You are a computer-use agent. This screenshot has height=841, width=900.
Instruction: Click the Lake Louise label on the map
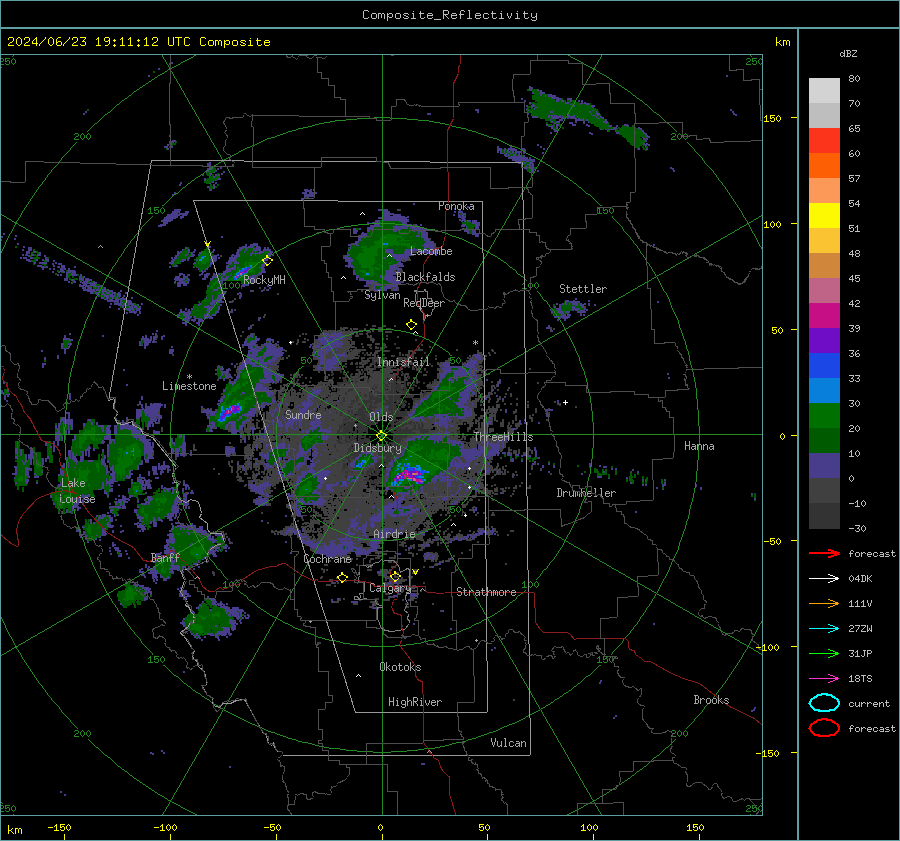(77, 491)
